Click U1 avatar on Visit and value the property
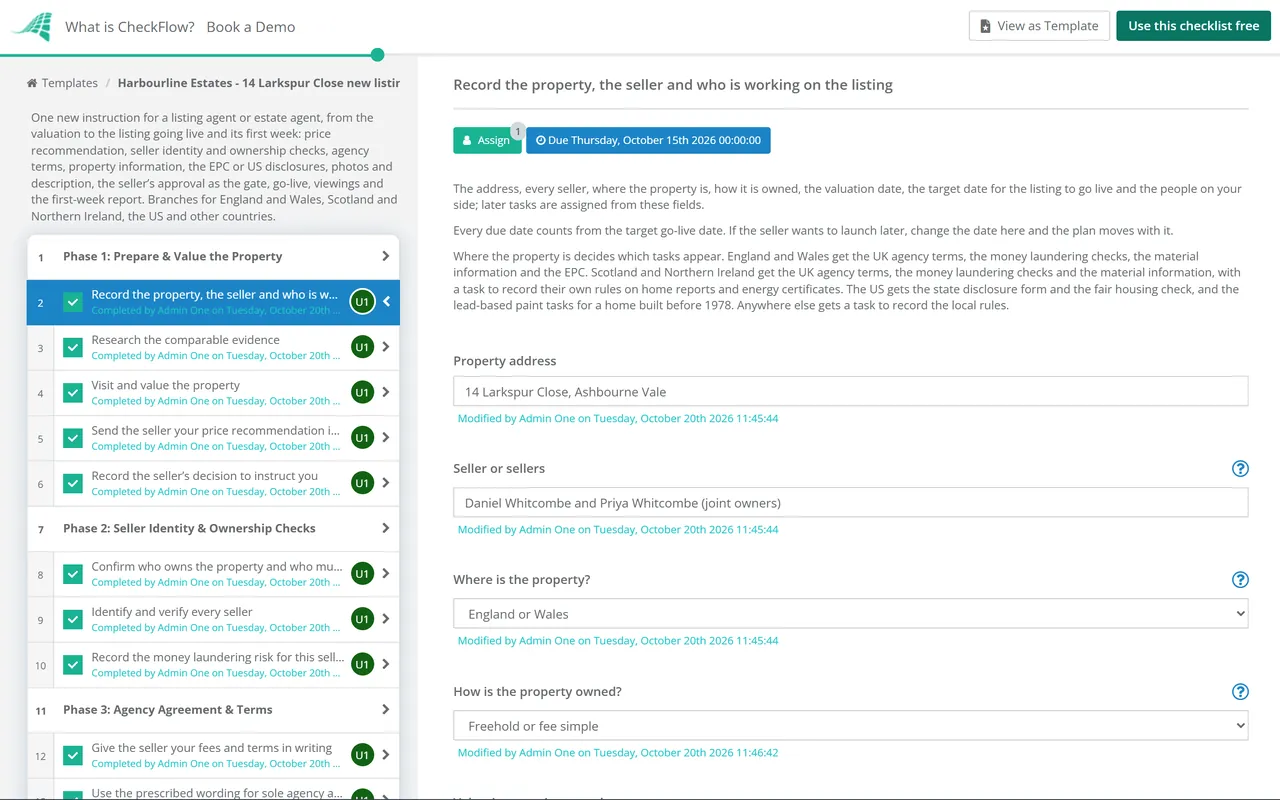Image resolution: width=1280 pixels, height=800 pixels. [362, 392]
